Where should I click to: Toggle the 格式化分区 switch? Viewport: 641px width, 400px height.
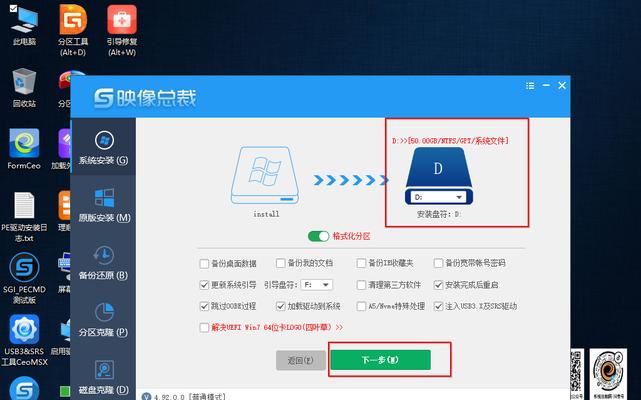(x=318, y=236)
